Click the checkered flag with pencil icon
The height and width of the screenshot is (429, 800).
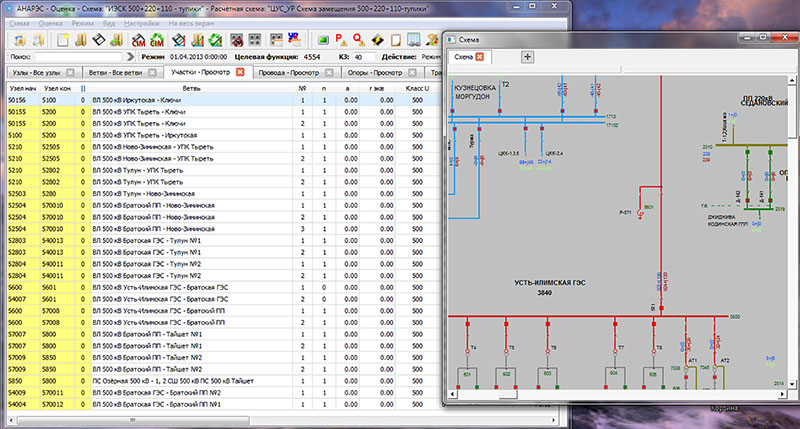[178, 40]
